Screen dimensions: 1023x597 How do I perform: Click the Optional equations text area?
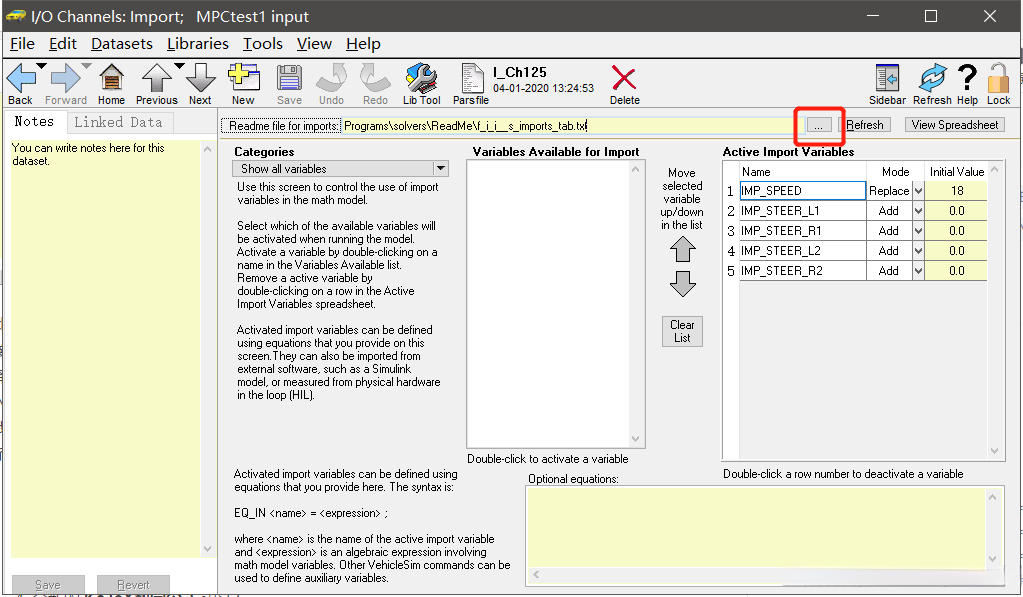(x=756, y=528)
